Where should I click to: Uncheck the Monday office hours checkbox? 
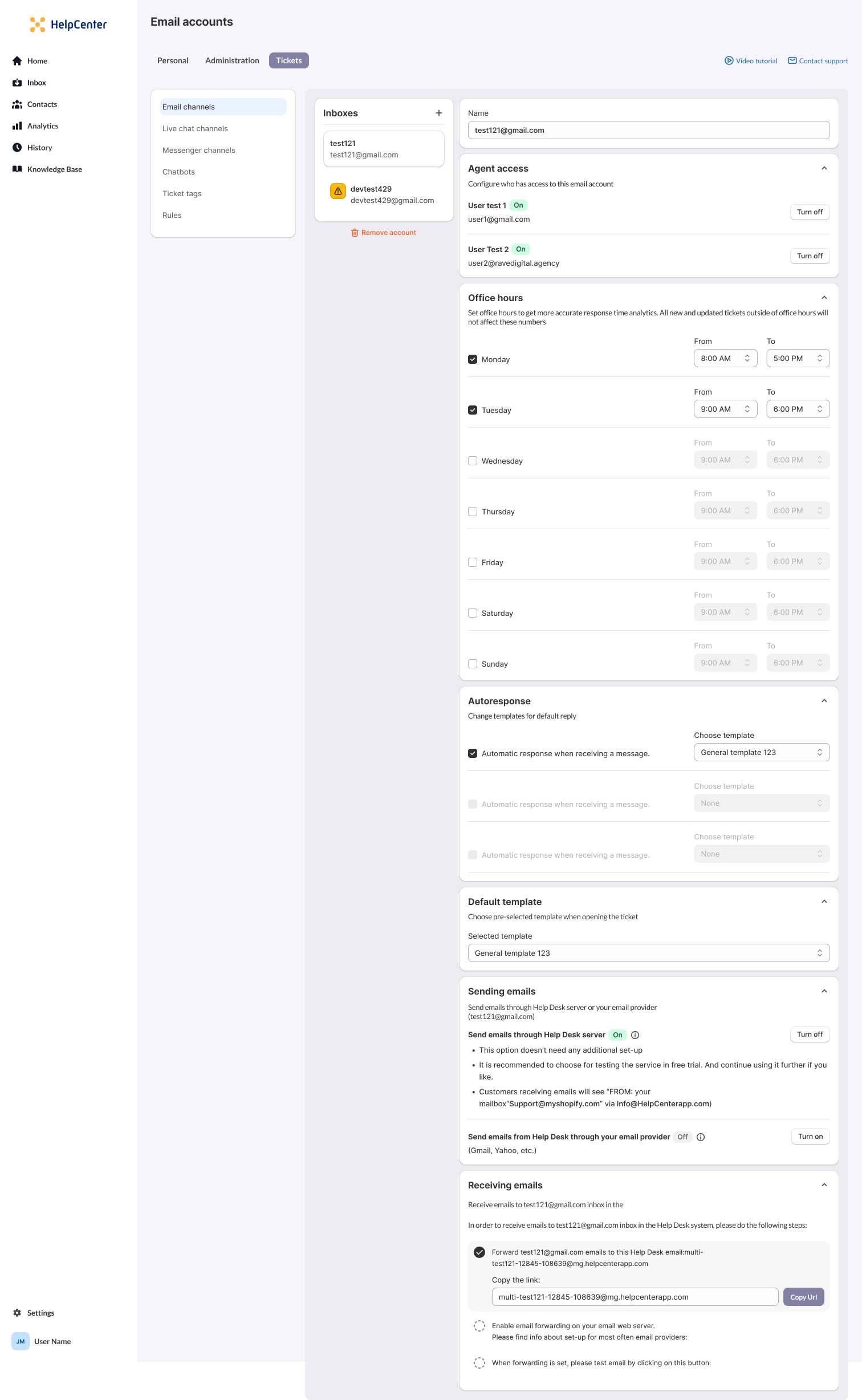(x=473, y=359)
